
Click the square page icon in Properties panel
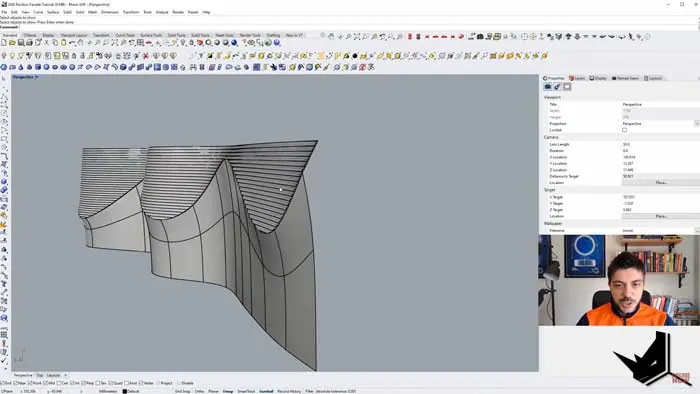coord(567,87)
